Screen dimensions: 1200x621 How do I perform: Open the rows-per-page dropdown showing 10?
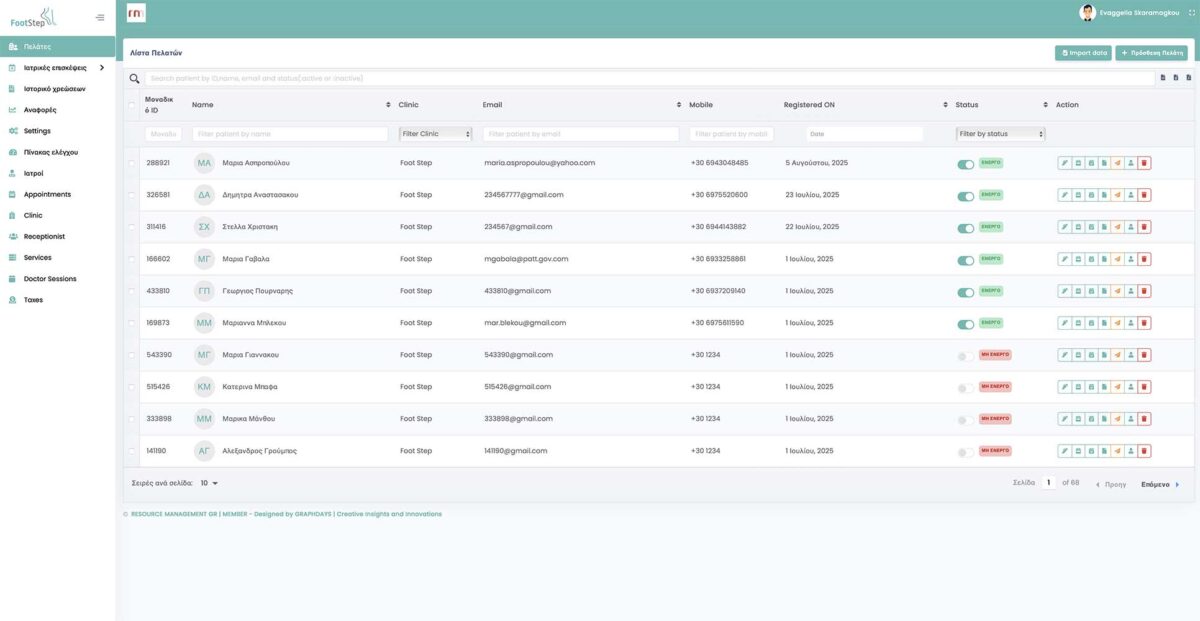[209, 483]
